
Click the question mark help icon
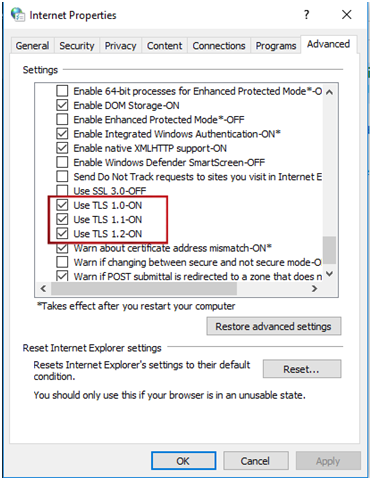point(306,15)
